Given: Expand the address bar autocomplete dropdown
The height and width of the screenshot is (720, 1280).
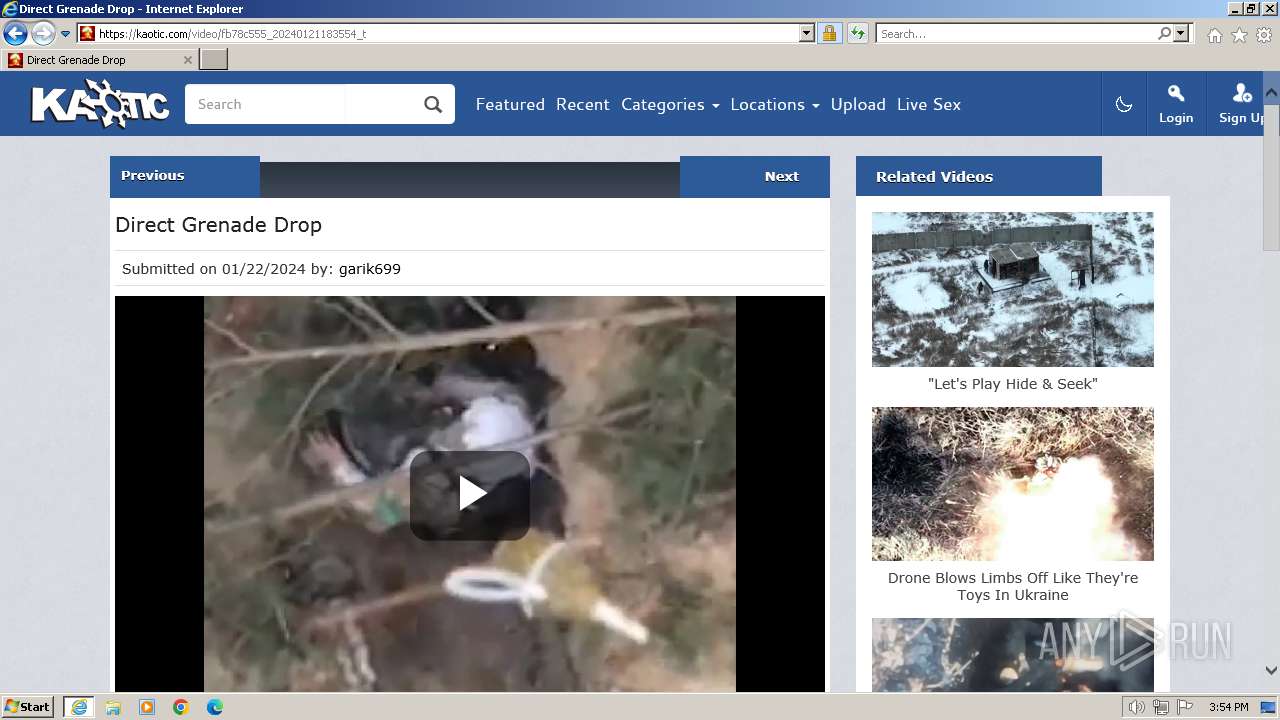Looking at the screenshot, I should 807,33.
